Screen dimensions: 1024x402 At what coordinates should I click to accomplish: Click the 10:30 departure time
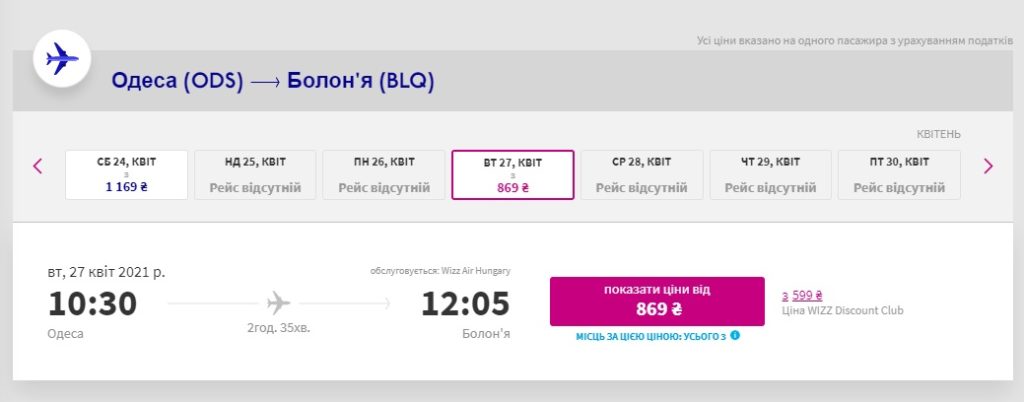(x=92, y=303)
